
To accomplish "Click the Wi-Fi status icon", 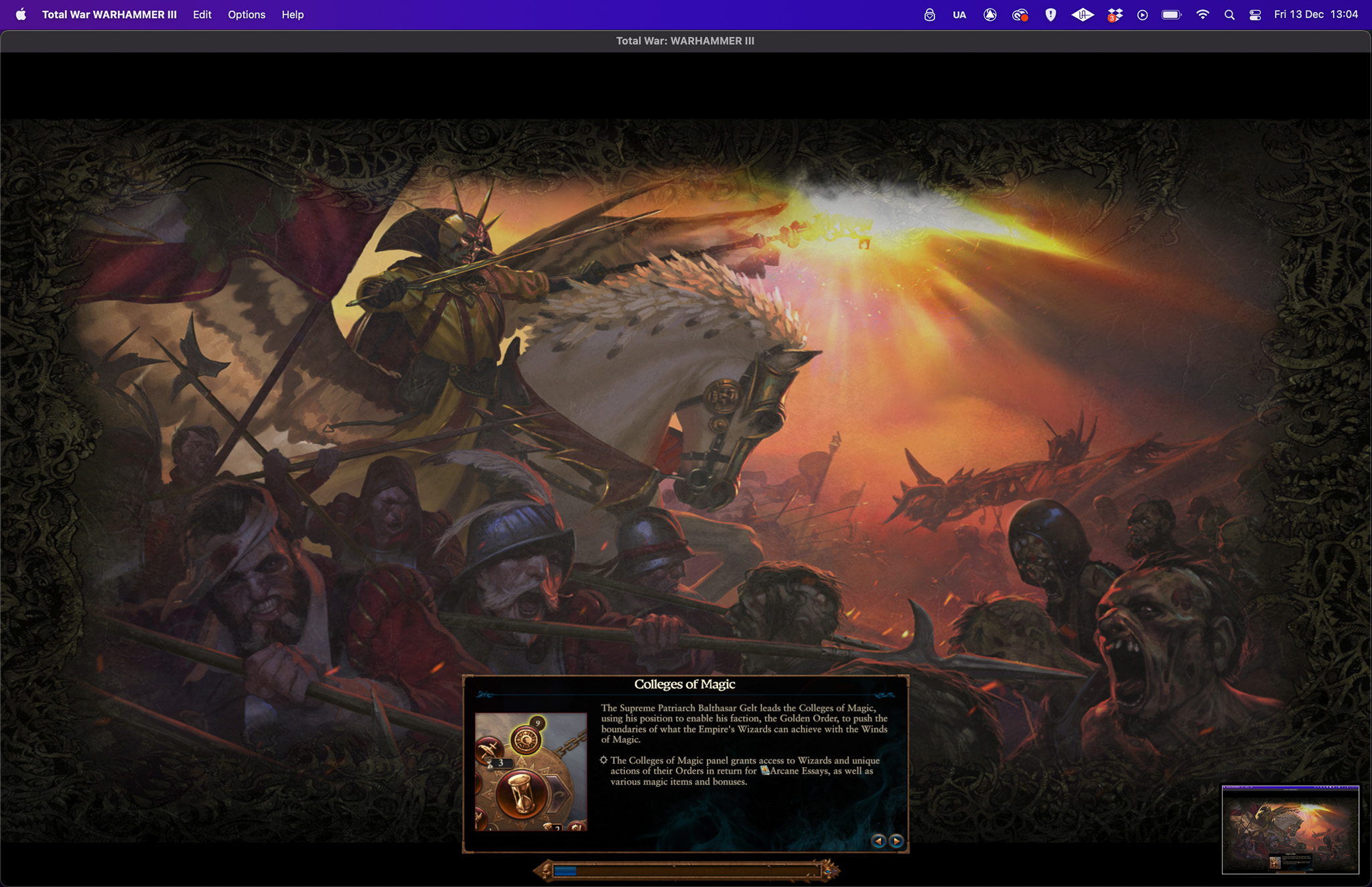I will (x=1203, y=15).
